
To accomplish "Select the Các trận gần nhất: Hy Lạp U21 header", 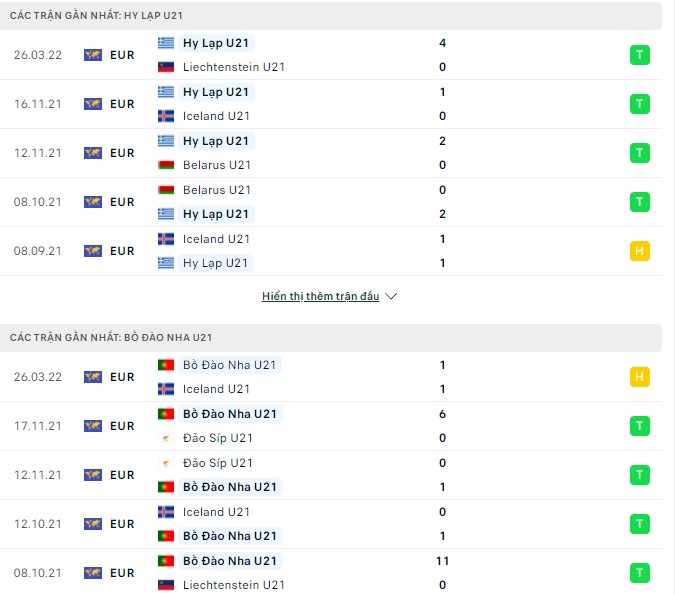I will (96, 16).
